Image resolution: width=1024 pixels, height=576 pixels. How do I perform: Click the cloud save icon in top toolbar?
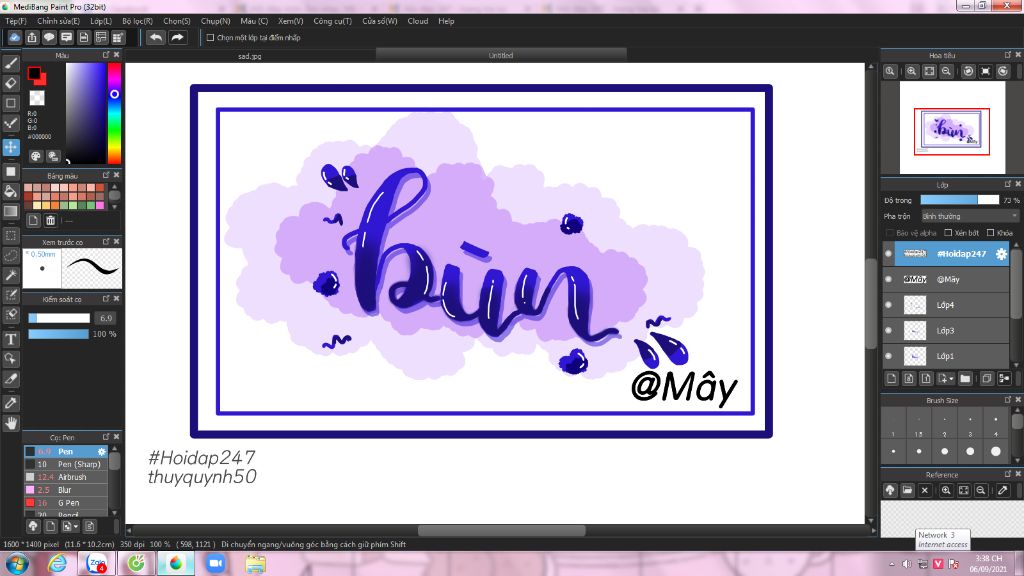14,37
